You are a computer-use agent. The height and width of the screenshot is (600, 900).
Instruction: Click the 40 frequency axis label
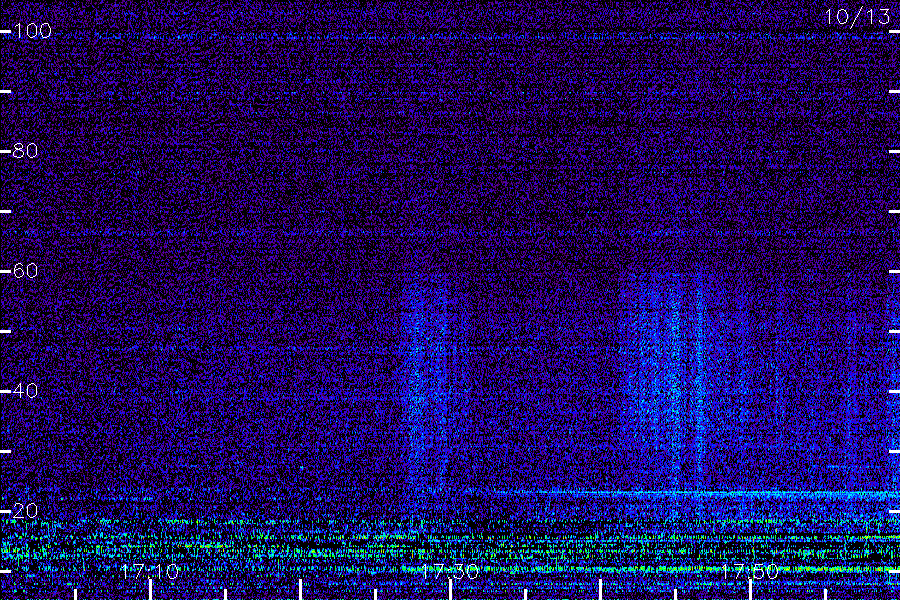tap(25, 391)
